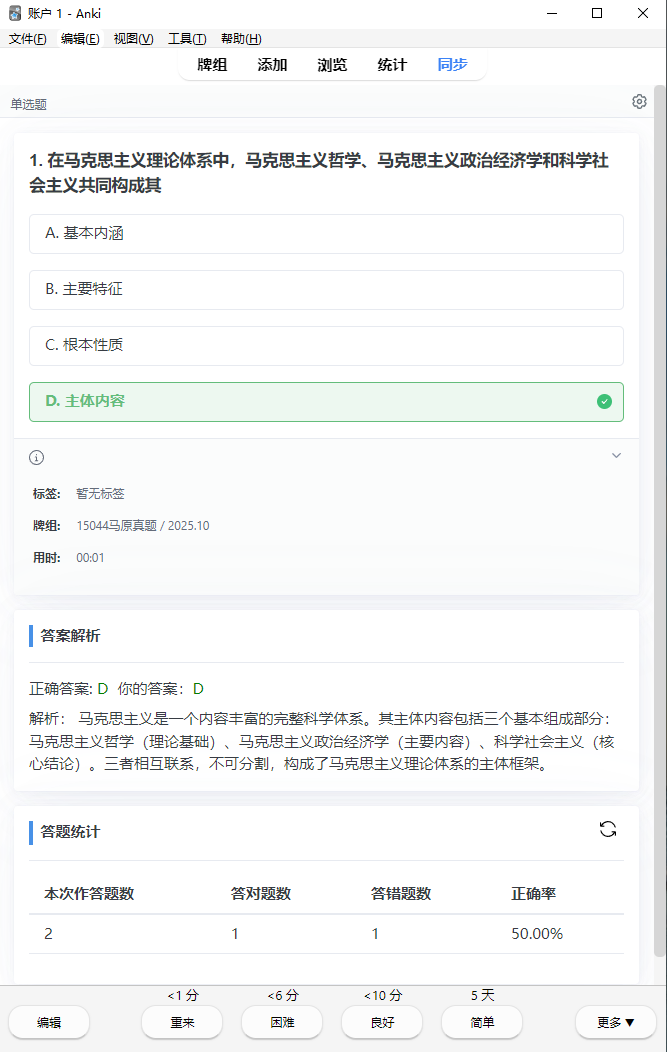Click the 本次作答题数 column header
The width and height of the screenshot is (667, 1052).
[89, 894]
